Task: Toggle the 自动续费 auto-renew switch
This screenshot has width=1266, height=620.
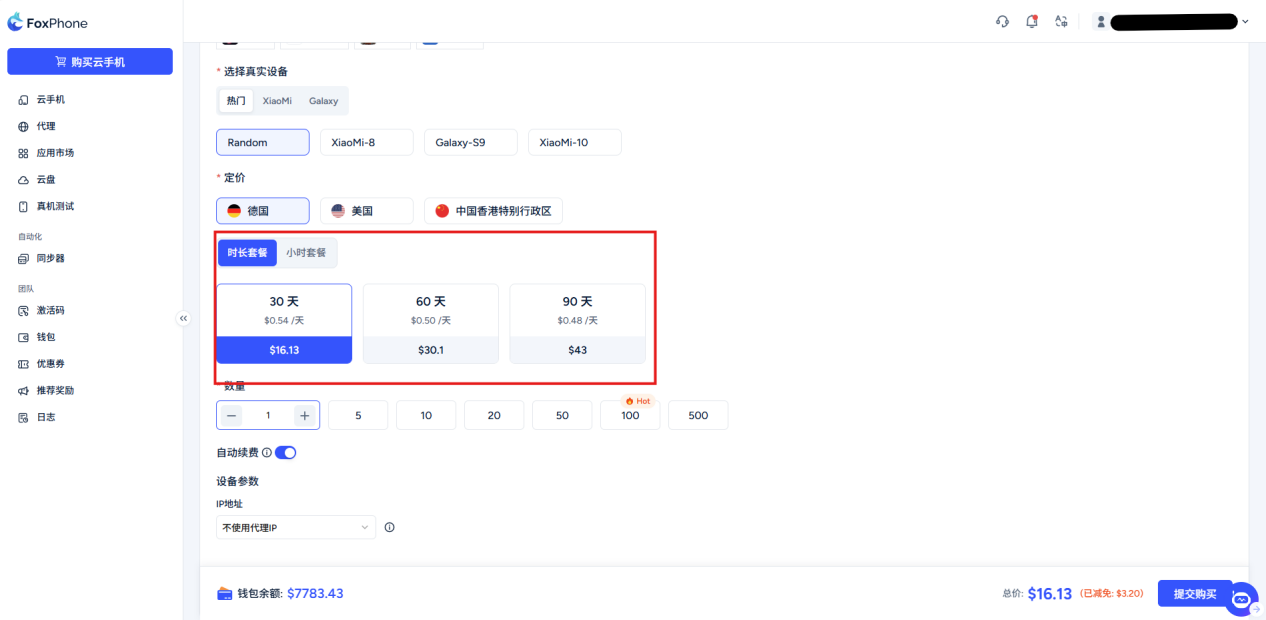Action: [286, 453]
